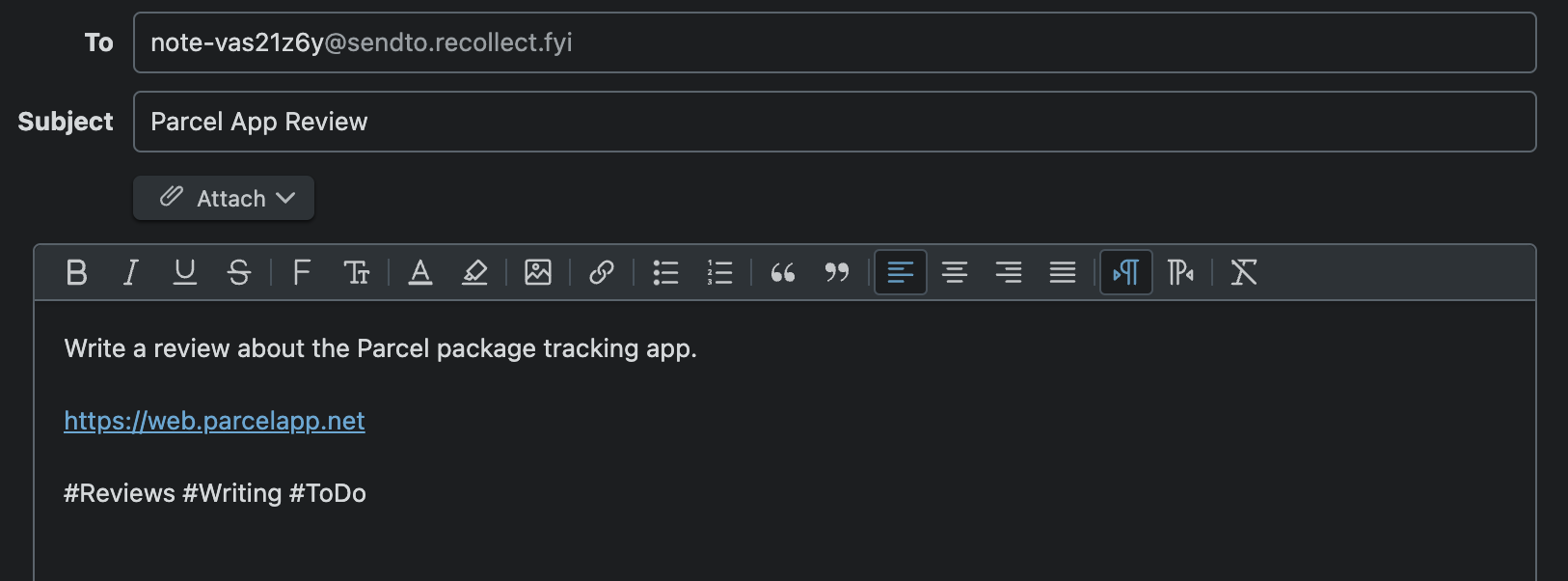1568x581 pixels.
Task: Toggle italic text formatting
Action: [x=131, y=273]
